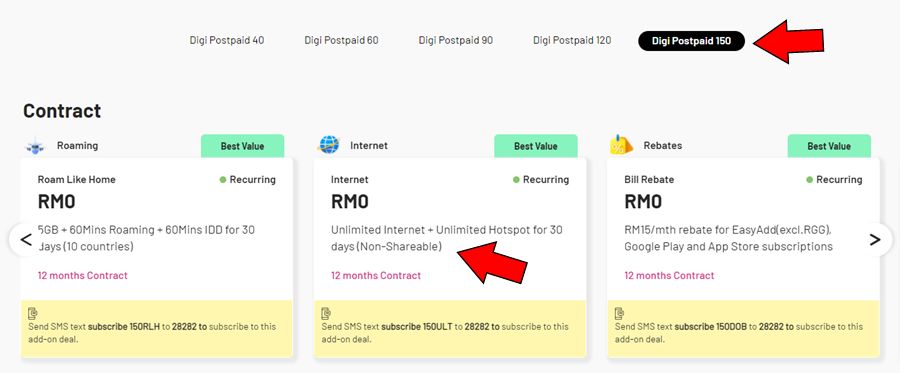Viewport: 900px width, 373px height.
Task: Click the 12 months Contract link under Roam Like Home
Action: 83,275
